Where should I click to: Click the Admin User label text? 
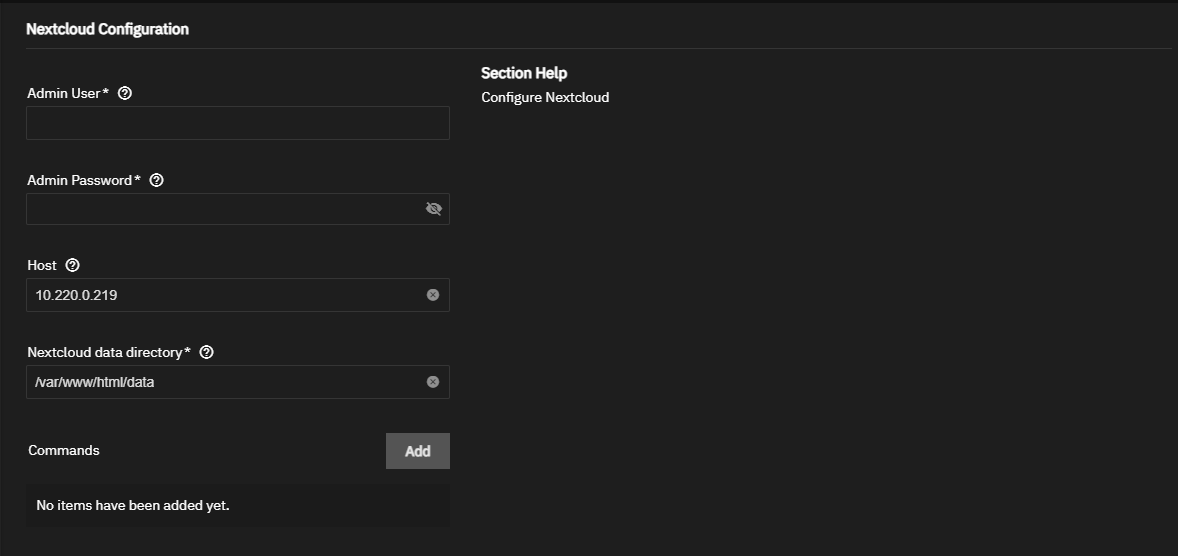pyautogui.click(x=64, y=93)
